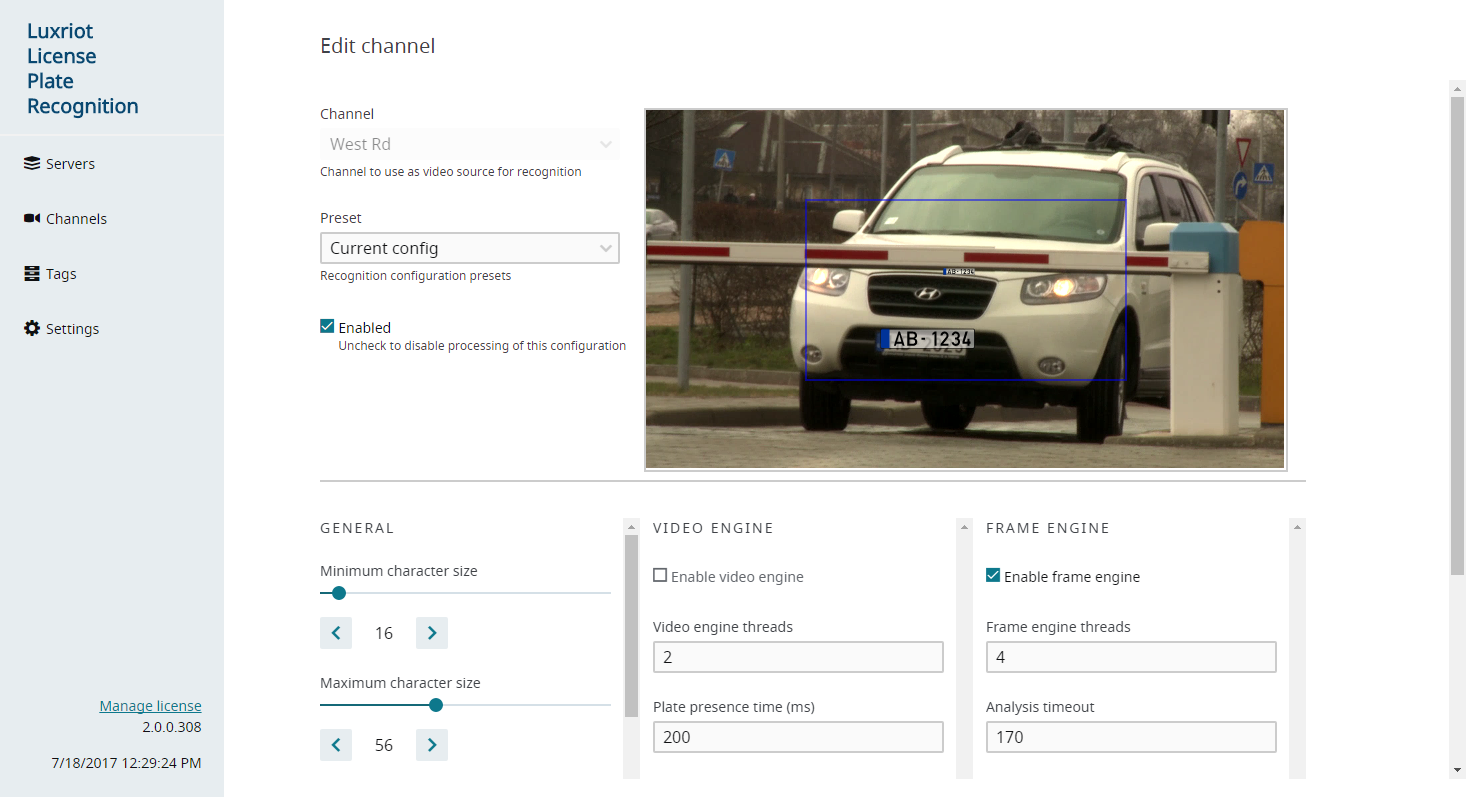Click the General panel scrollbar thumb
Screen dimensions: 1466x797
pos(631,626)
